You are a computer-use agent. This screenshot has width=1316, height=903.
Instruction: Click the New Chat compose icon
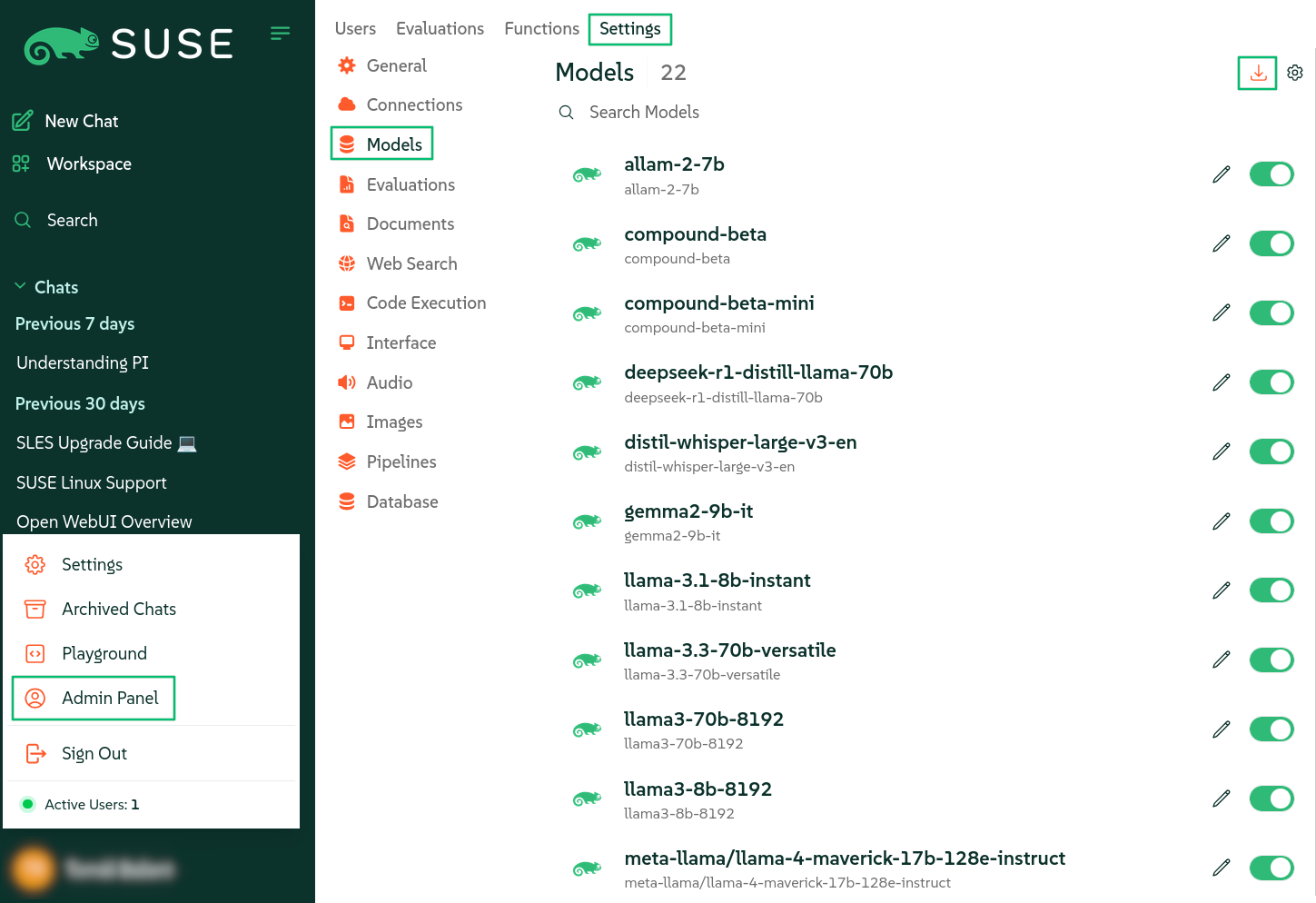23,121
